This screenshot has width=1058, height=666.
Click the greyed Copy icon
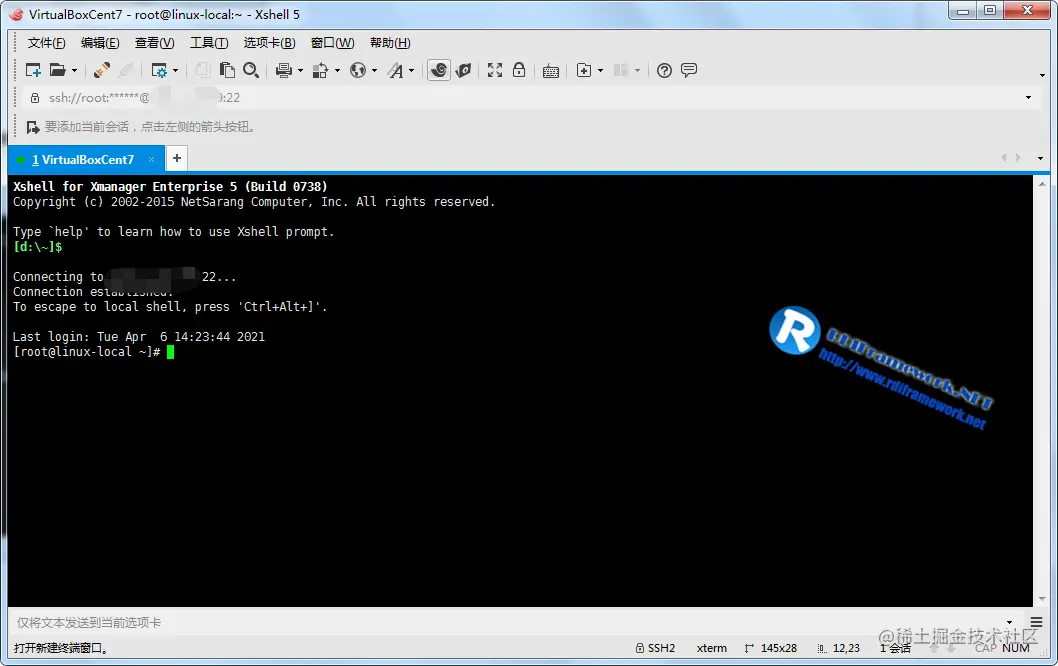pyautogui.click(x=203, y=70)
